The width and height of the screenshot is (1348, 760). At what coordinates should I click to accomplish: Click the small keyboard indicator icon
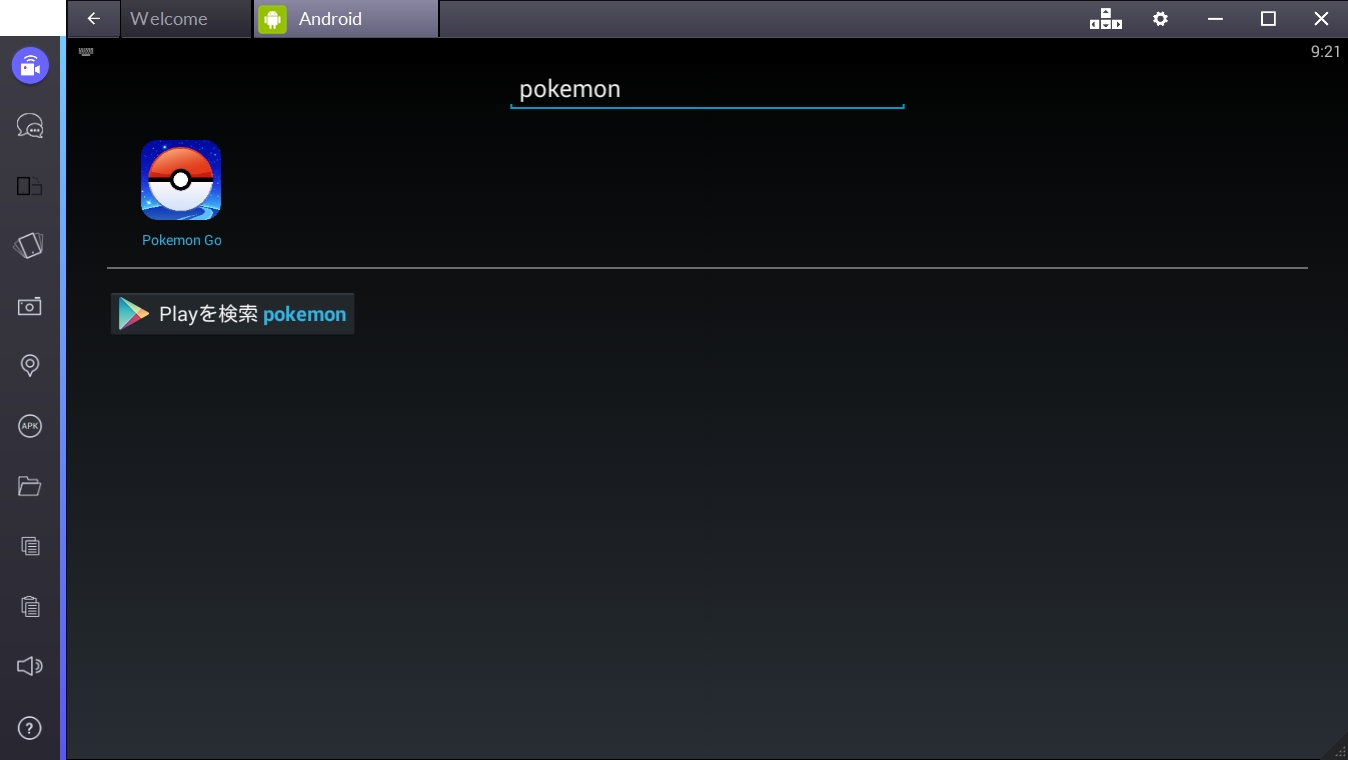(86, 51)
